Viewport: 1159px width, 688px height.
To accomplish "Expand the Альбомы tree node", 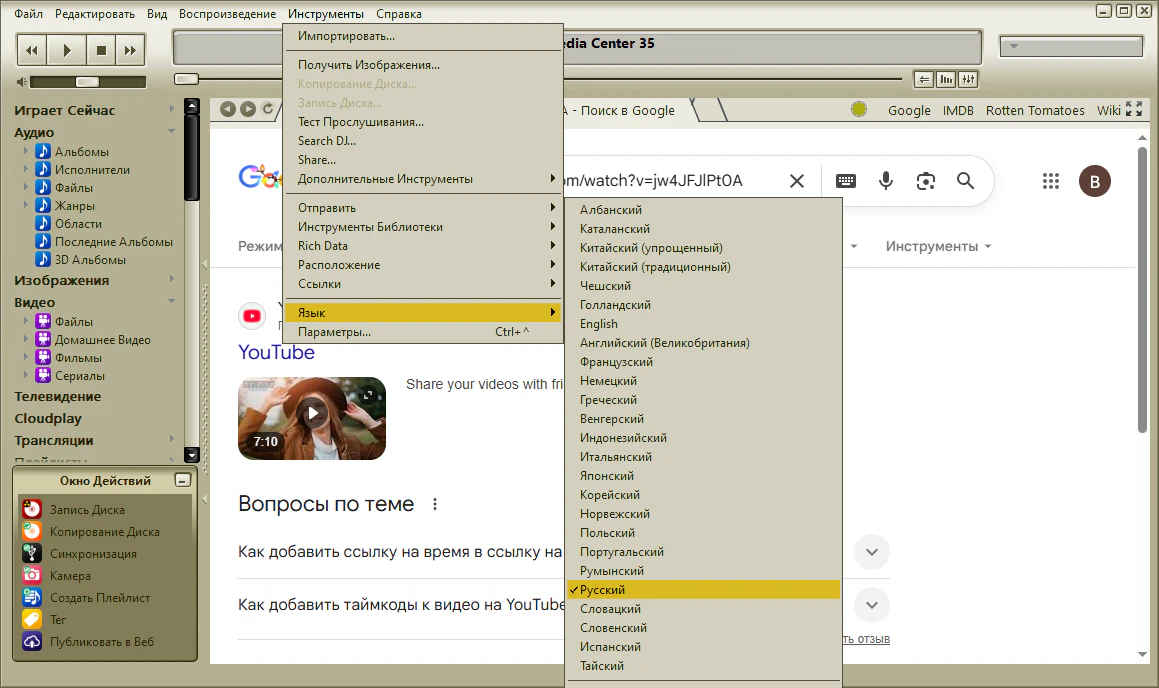I will (26, 151).
